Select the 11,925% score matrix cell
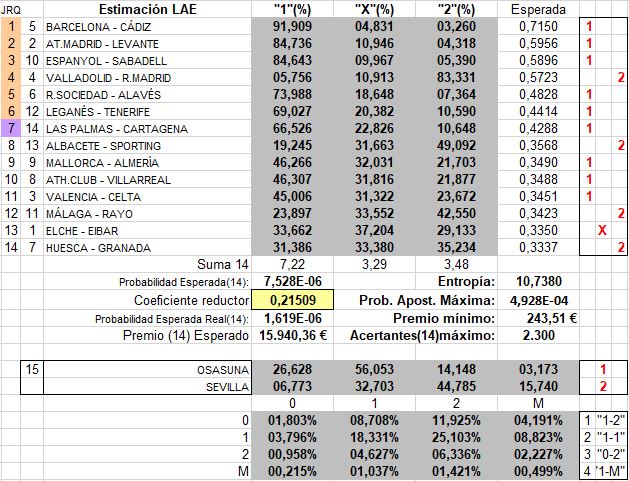Screen dimensions: 629x481 click(457, 420)
